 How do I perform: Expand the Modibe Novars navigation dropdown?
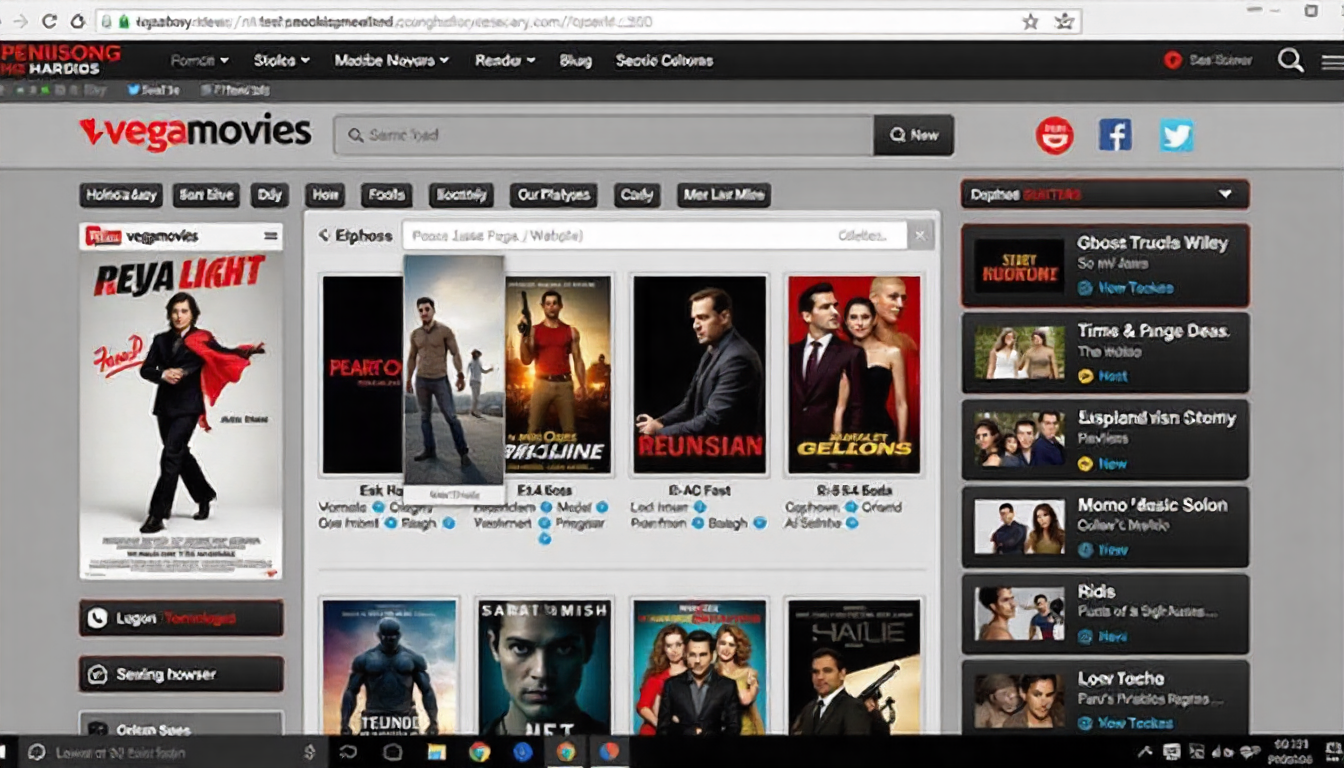pos(391,61)
